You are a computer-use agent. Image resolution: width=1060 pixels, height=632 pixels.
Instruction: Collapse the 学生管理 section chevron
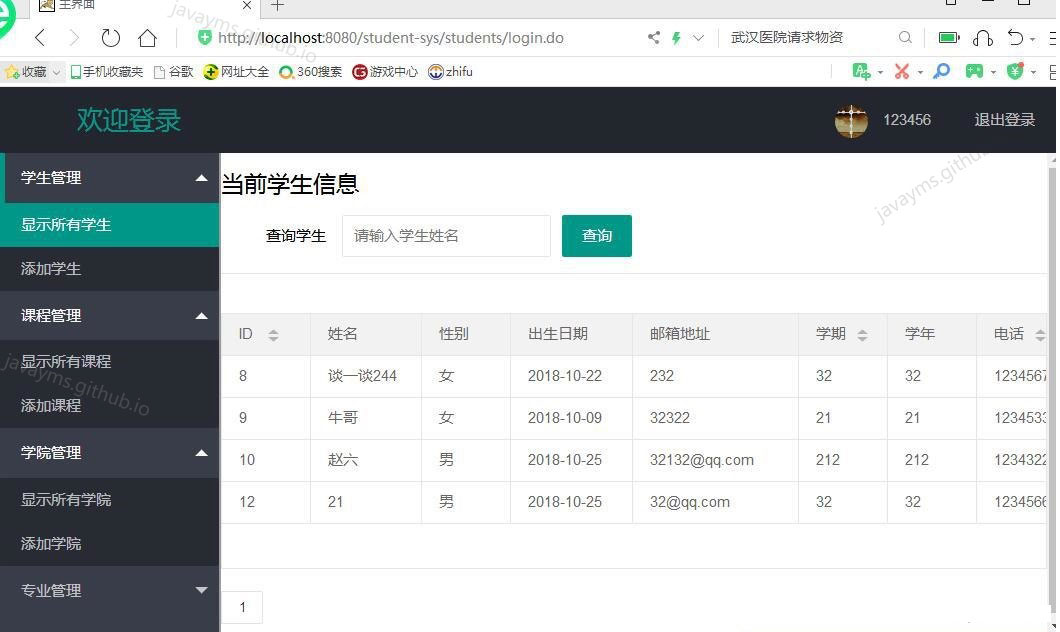click(x=201, y=177)
